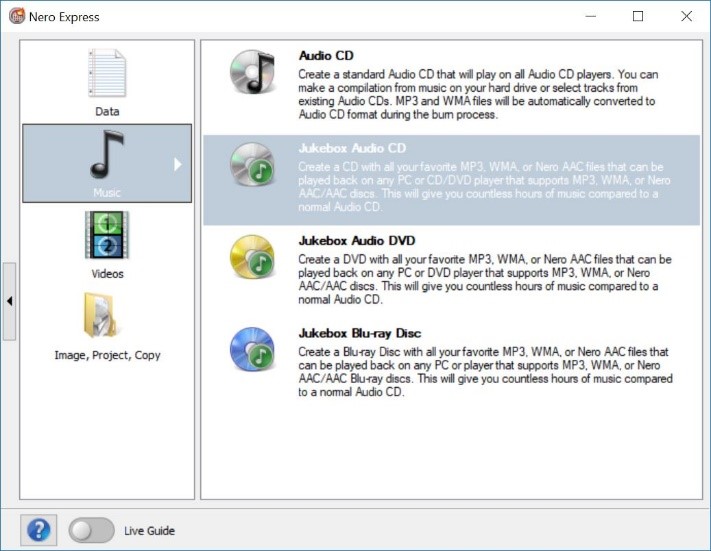This screenshot has height=551, width=711.
Task: Select the Image, Project, Copy folder icon
Action: 106,318
